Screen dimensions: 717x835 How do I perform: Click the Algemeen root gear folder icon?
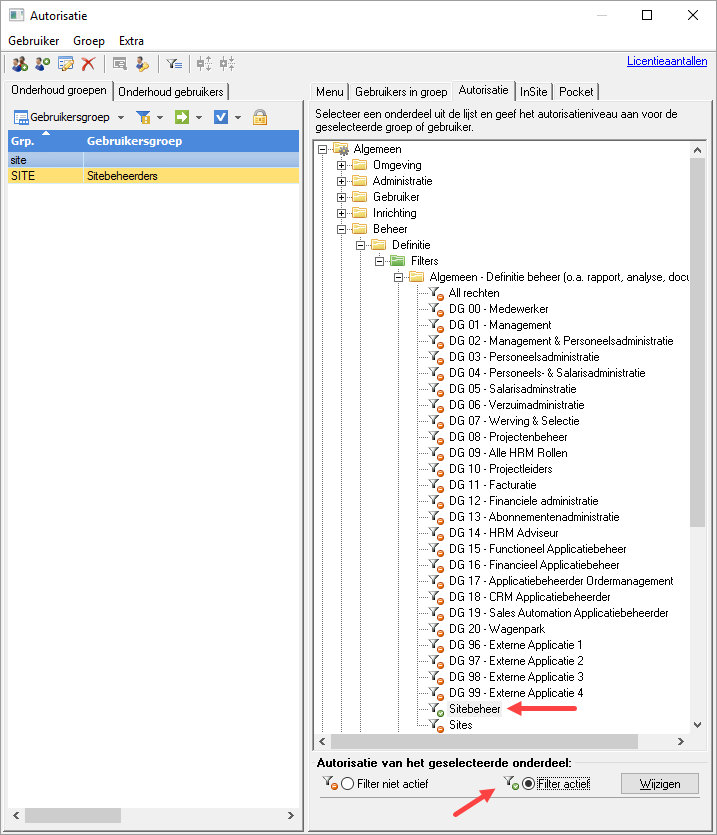340,149
